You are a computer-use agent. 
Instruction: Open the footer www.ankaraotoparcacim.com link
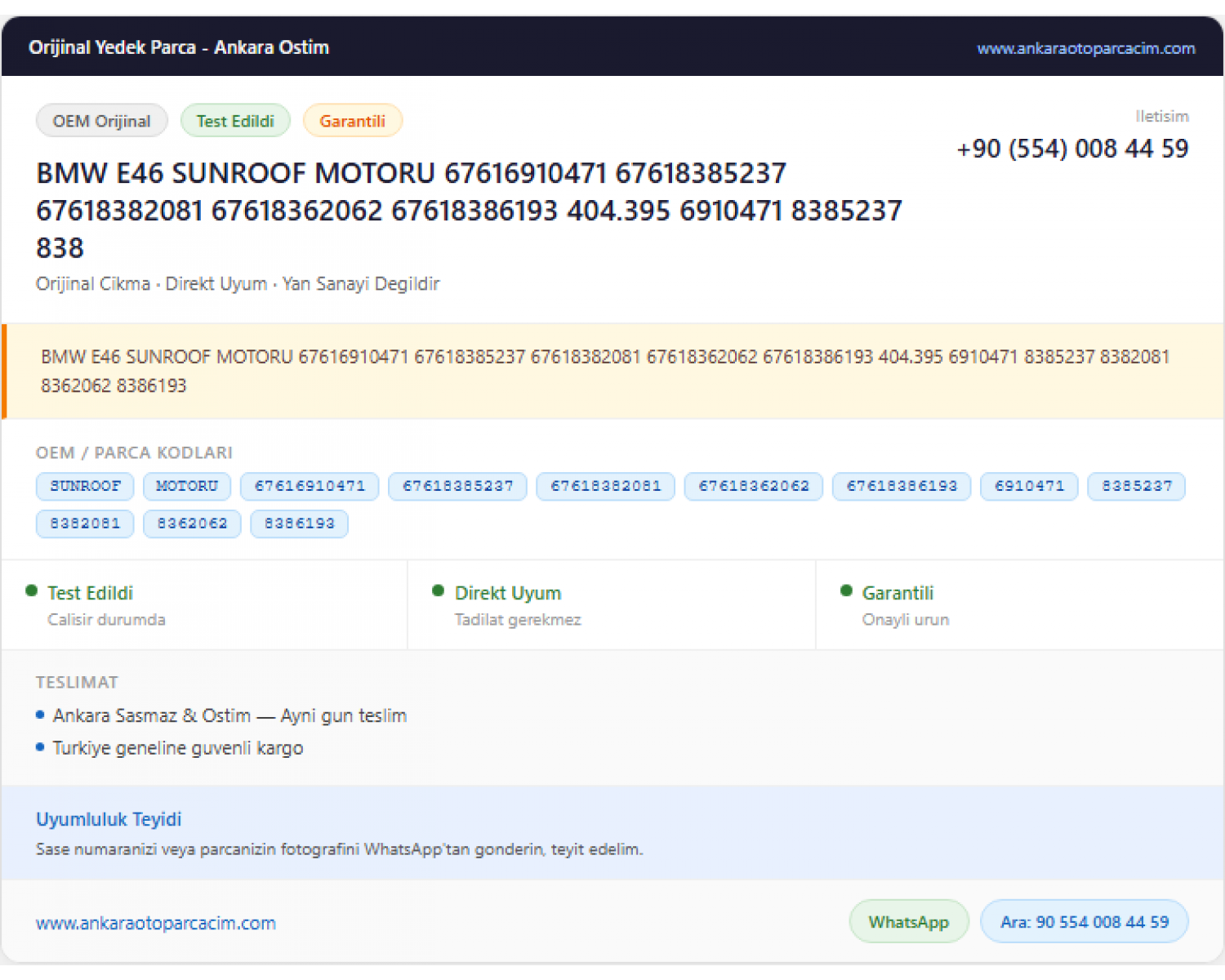(156, 923)
